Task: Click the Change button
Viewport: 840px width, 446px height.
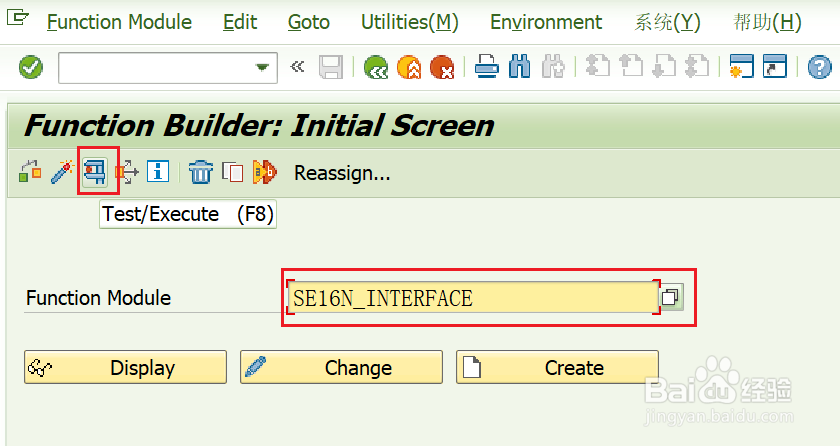Action: point(341,367)
